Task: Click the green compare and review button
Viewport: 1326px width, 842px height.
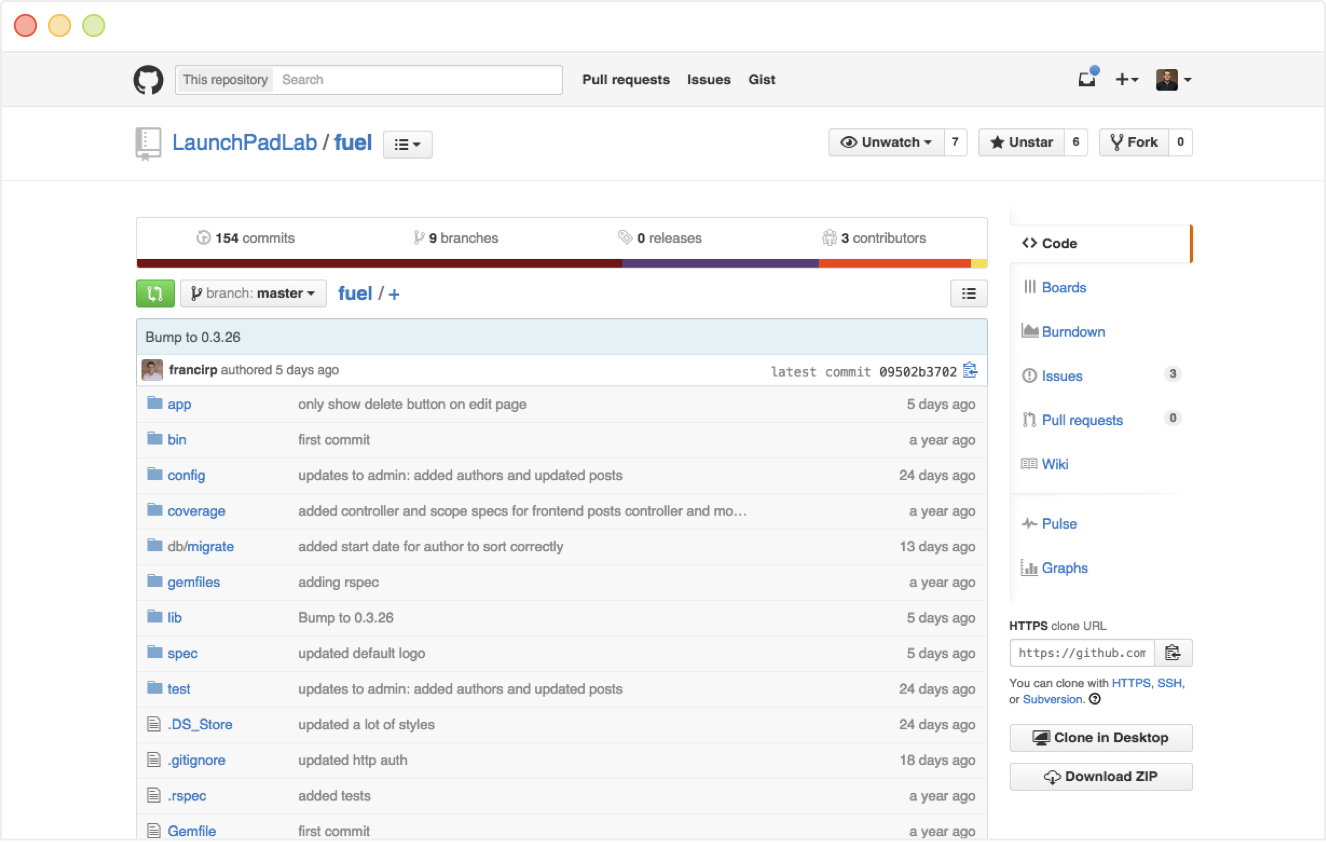Action: [x=155, y=293]
